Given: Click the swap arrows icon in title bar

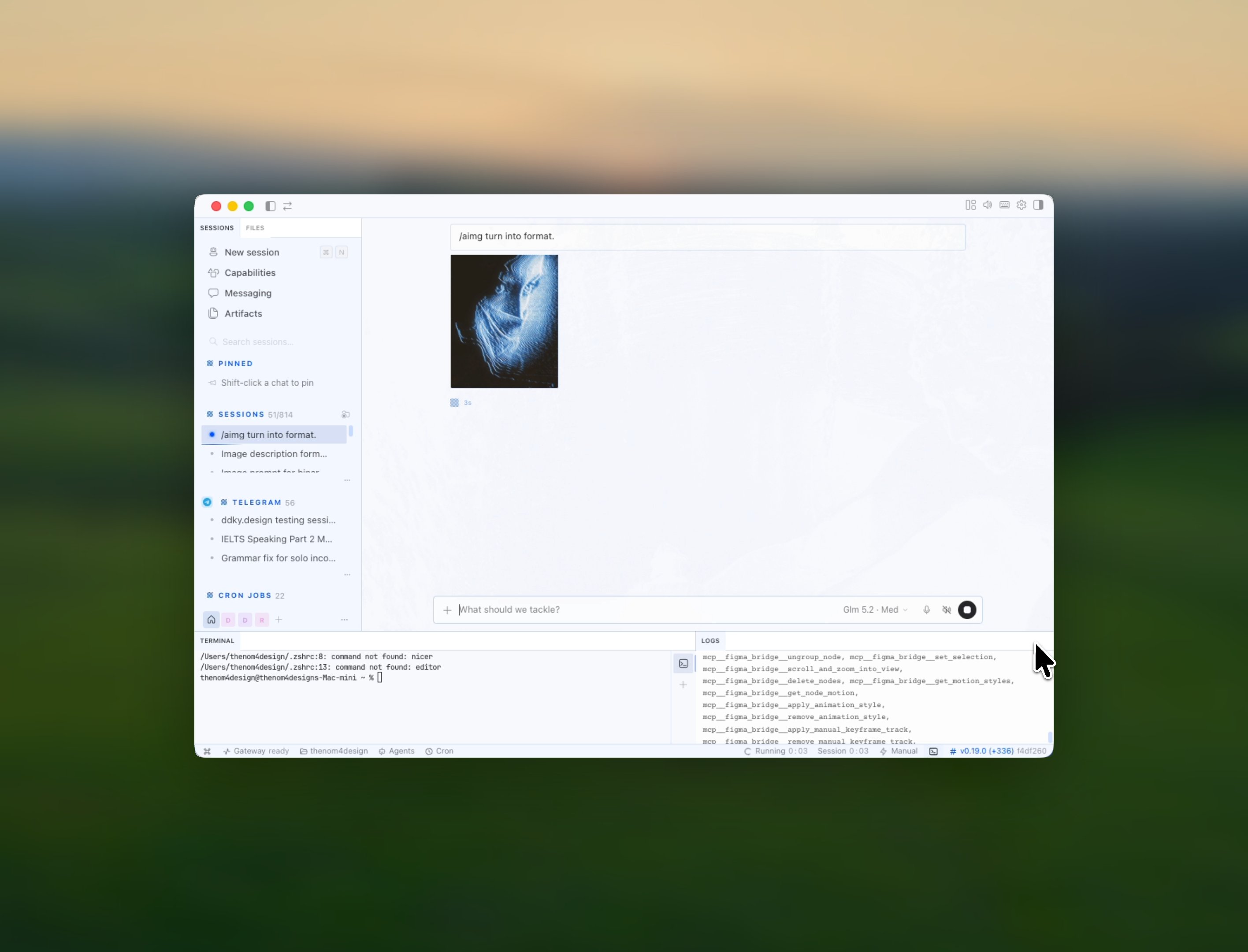Looking at the screenshot, I should 287,206.
